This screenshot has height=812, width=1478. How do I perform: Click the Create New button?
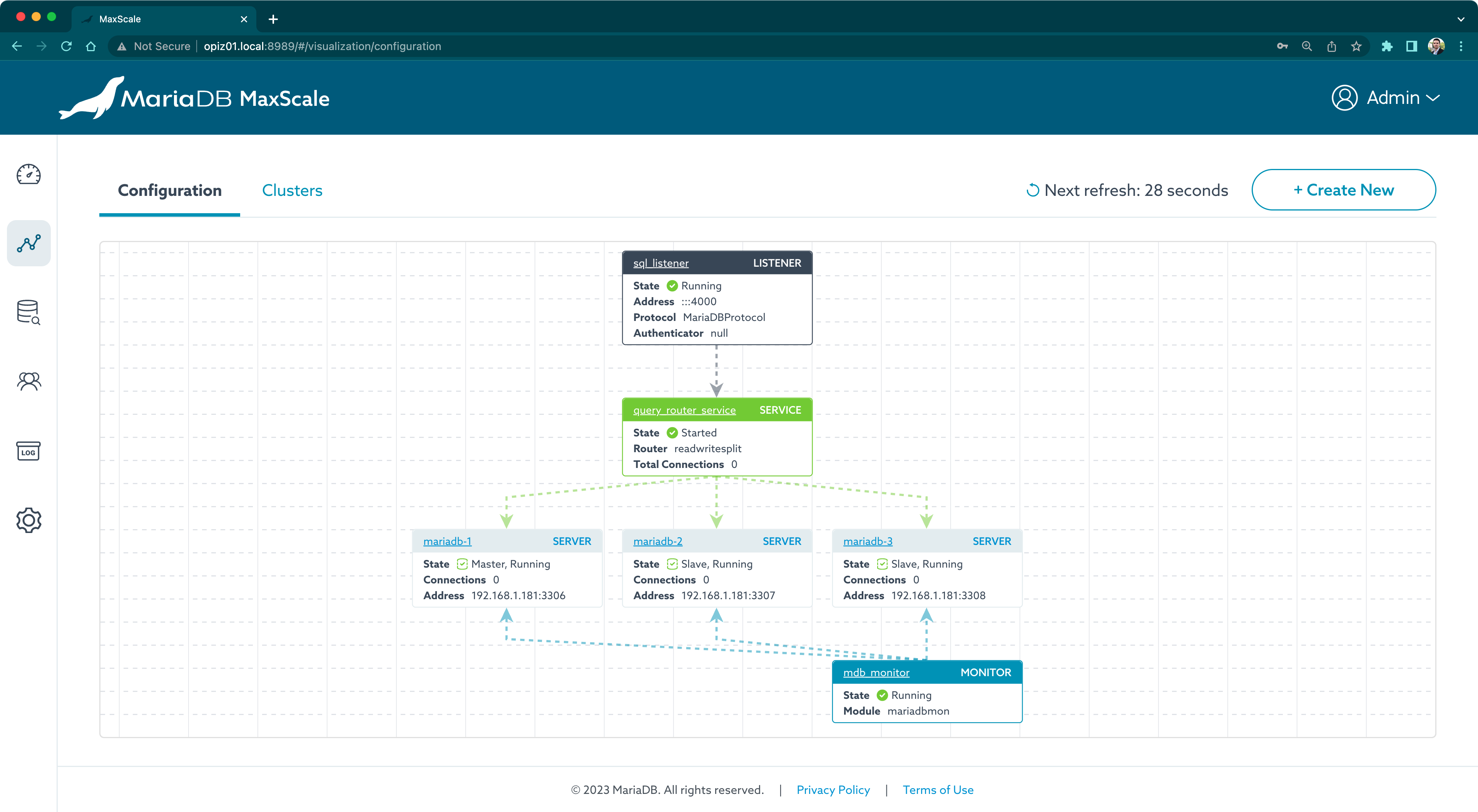[1343, 190]
